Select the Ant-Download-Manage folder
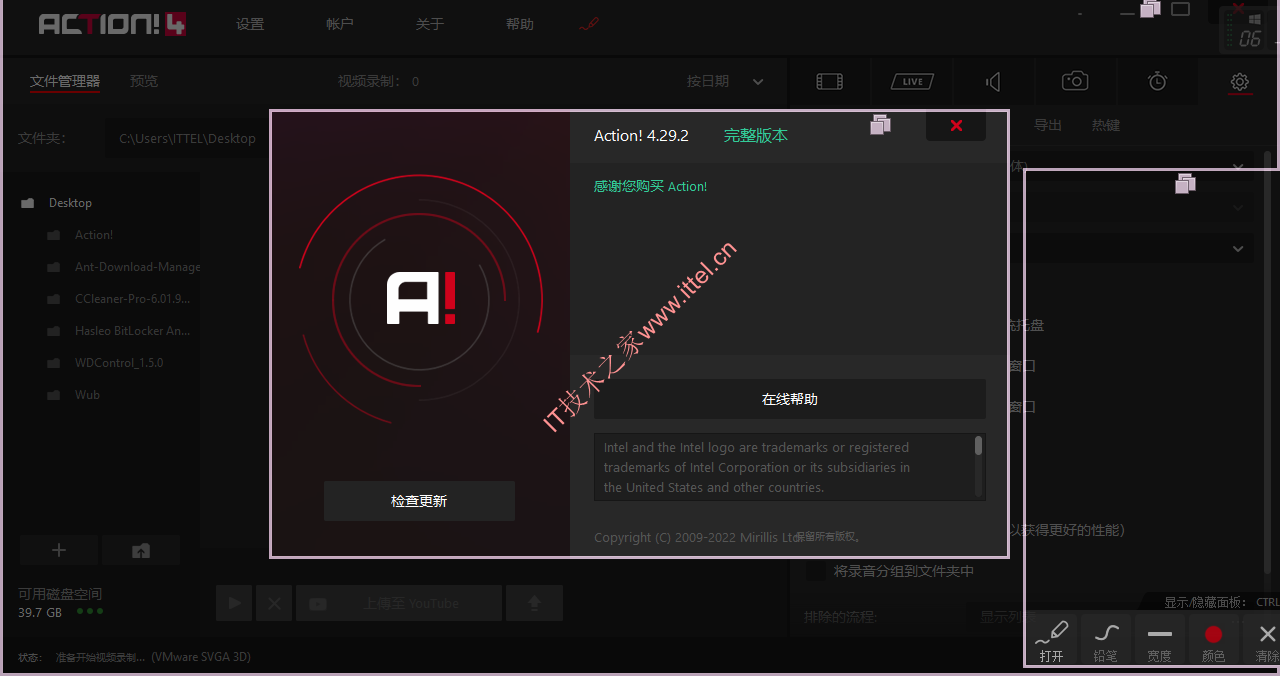 pos(138,267)
